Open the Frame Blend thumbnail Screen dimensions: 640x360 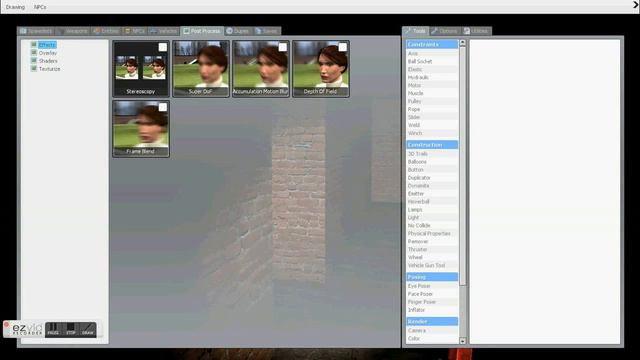(141, 129)
